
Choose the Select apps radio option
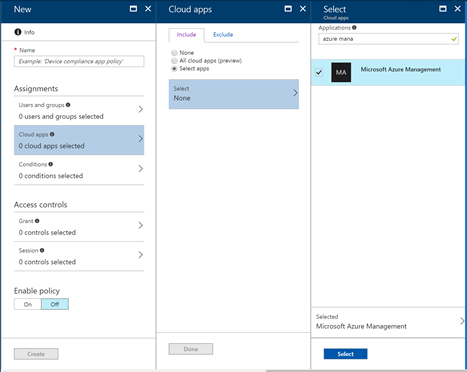(174, 69)
